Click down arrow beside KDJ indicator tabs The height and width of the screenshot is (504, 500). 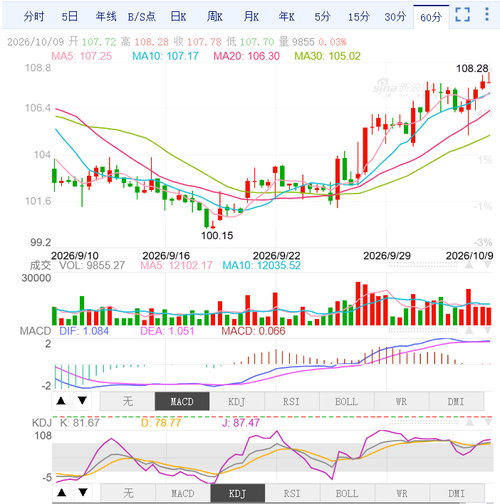click(83, 493)
